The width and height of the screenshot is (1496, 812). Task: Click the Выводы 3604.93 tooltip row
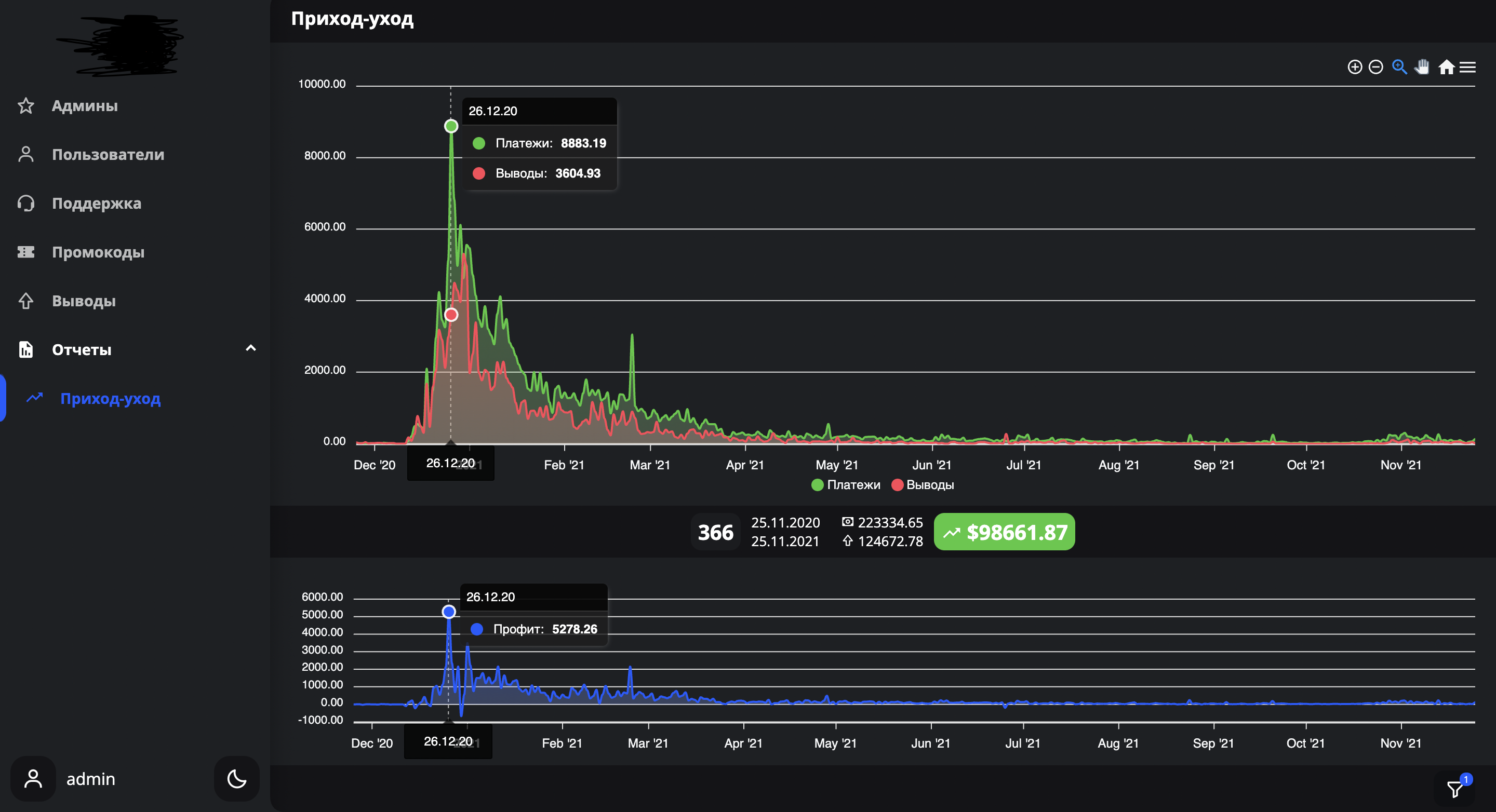[x=540, y=173]
